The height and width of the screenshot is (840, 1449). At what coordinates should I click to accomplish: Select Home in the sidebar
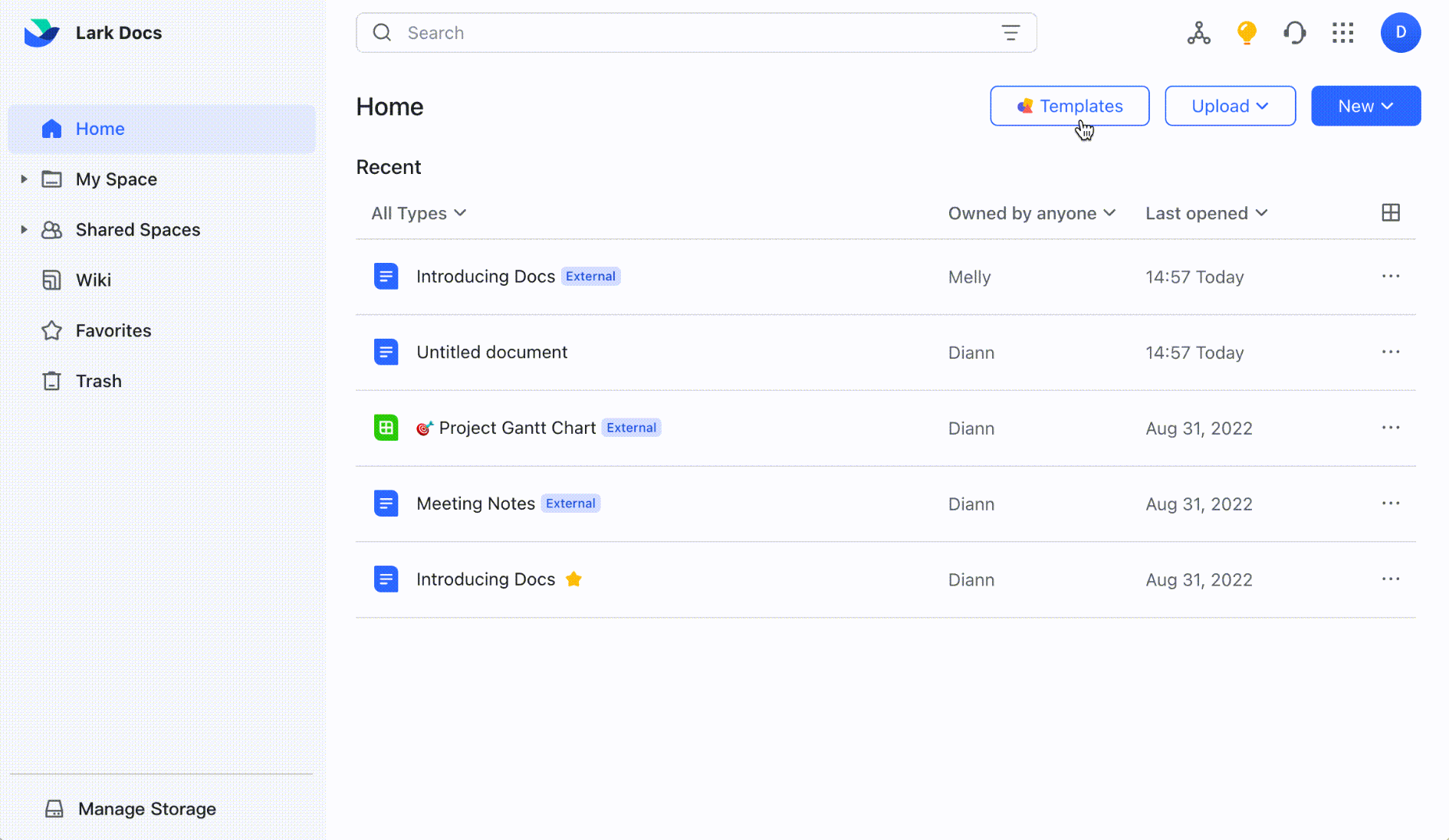pyautogui.click(x=100, y=129)
